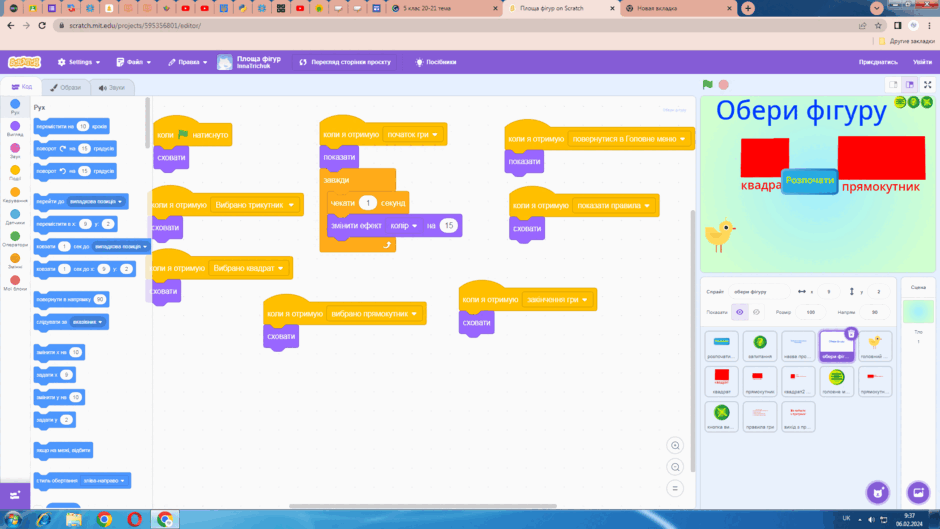Open the add extension button
This screenshot has width=940, height=529.
[15, 495]
